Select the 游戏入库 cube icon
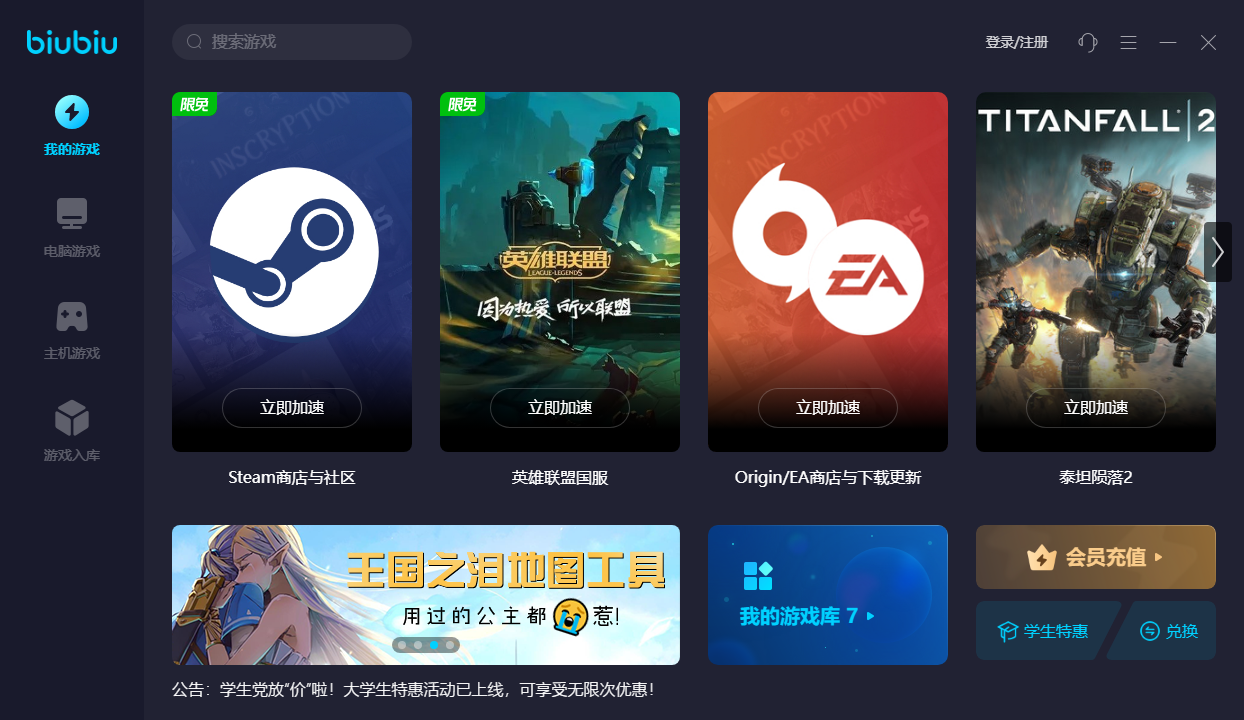The height and width of the screenshot is (720, 1244). click(x=71, y=418)
